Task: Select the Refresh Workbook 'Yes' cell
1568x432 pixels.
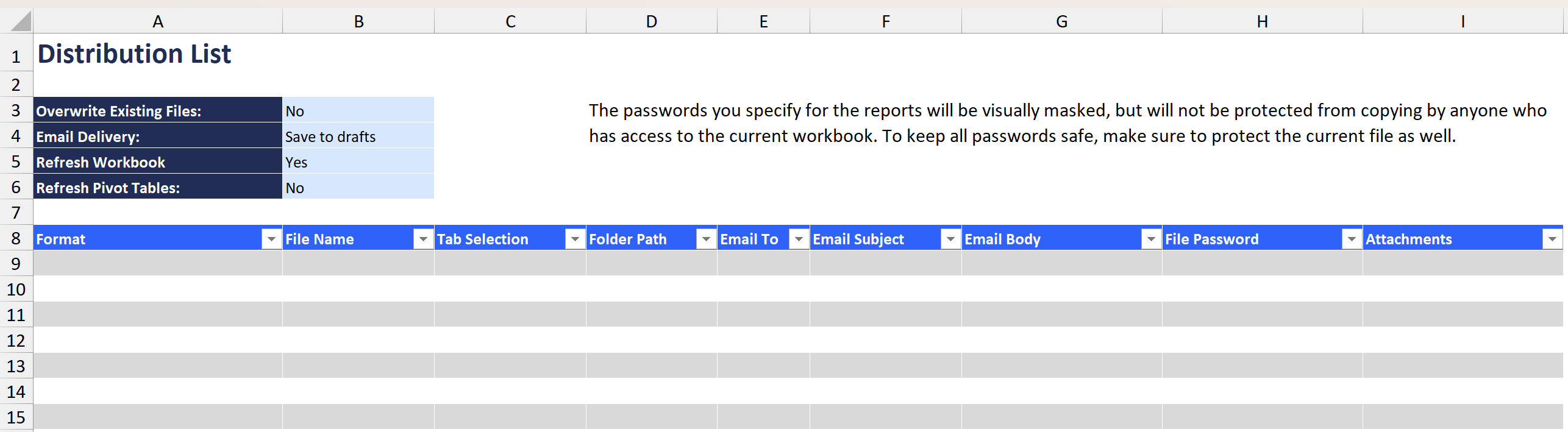Action: [358, 161]
